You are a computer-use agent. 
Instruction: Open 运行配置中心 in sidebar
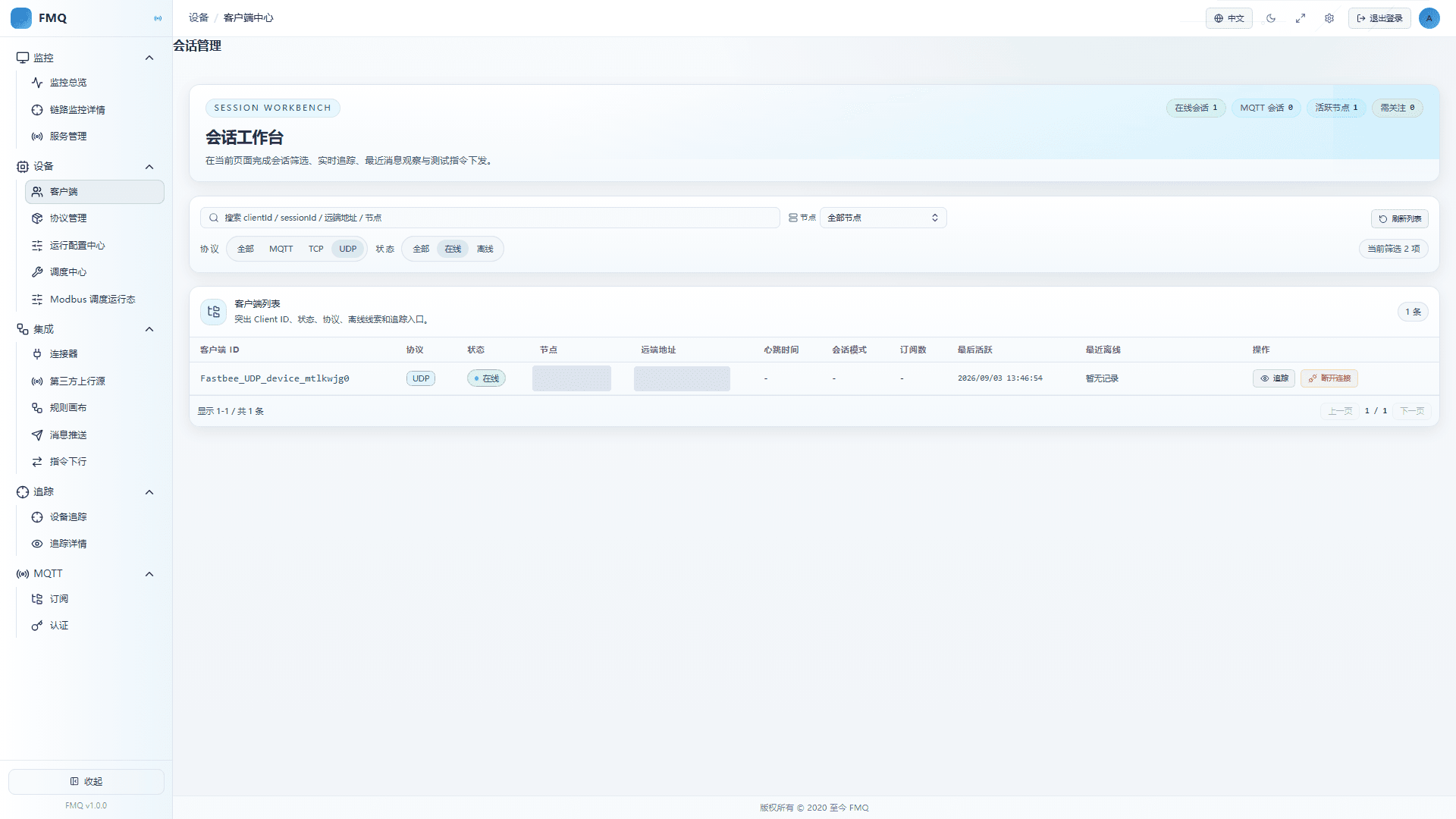pyautogui.click(x=94, y=246)
